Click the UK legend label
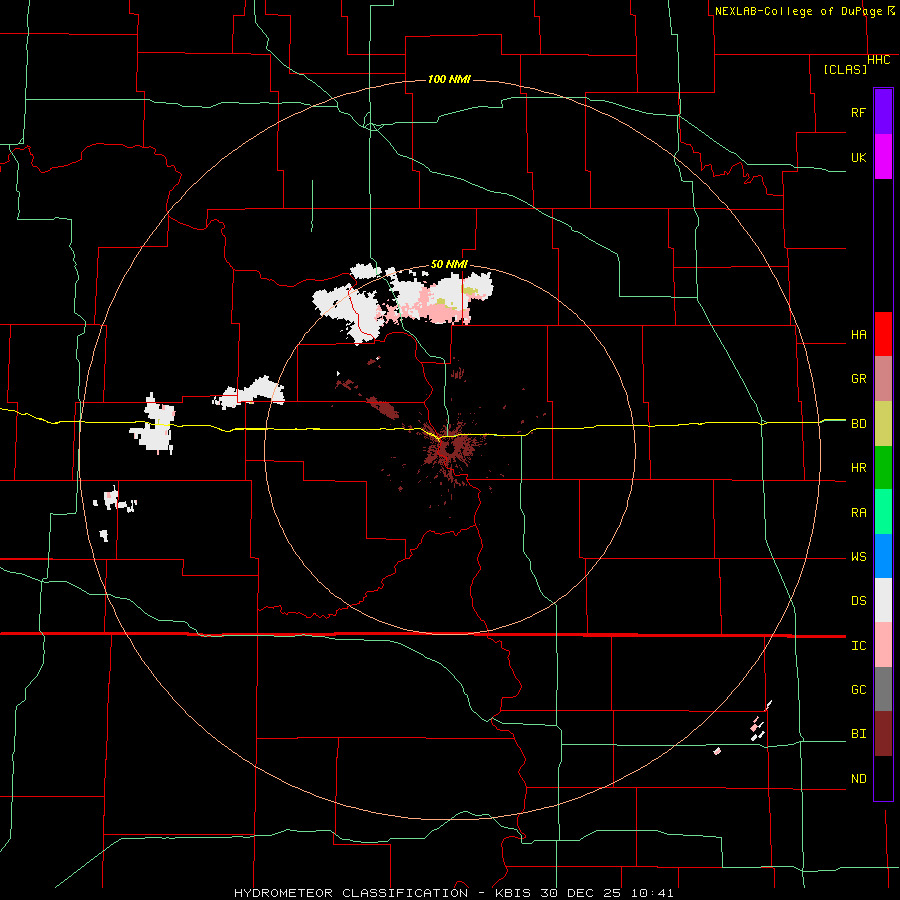The width and height of the screenshot is (900, 900). coord(858,157)
